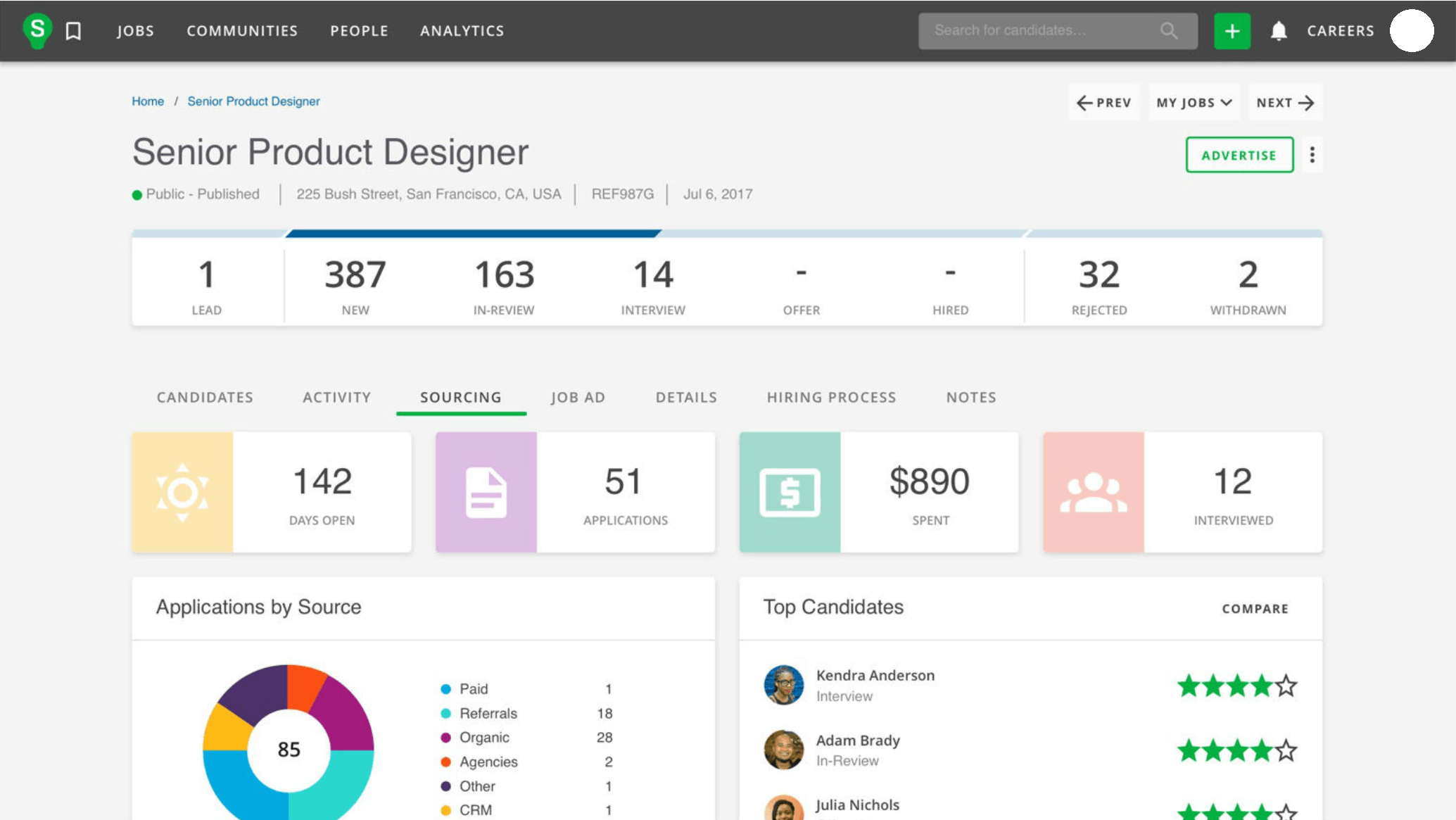Image resolution: width=1456 pixels, height=820 pixels.
Task: Click the Public Published status toggle
Action: (x=195, y=194)
